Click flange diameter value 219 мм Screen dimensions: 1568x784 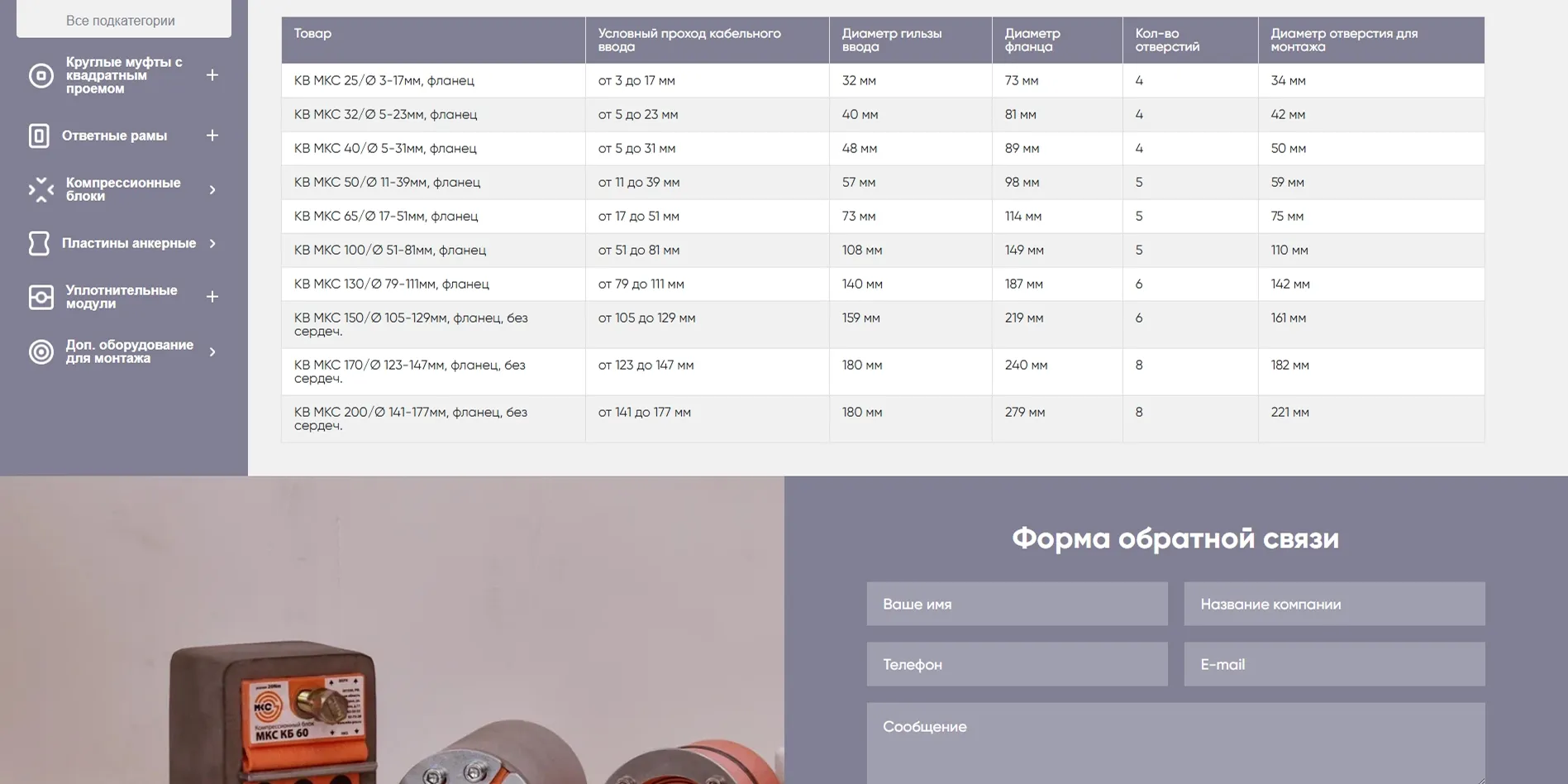(x=1024, y=318)
